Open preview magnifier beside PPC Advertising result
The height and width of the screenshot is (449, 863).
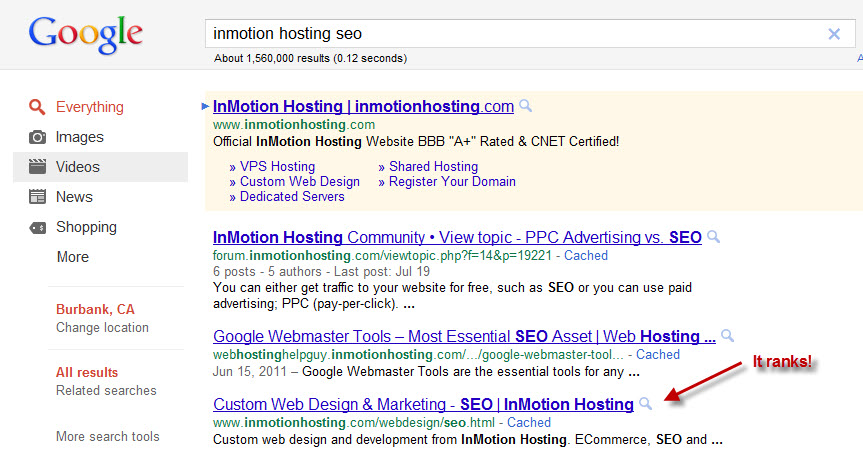[714, 237]
